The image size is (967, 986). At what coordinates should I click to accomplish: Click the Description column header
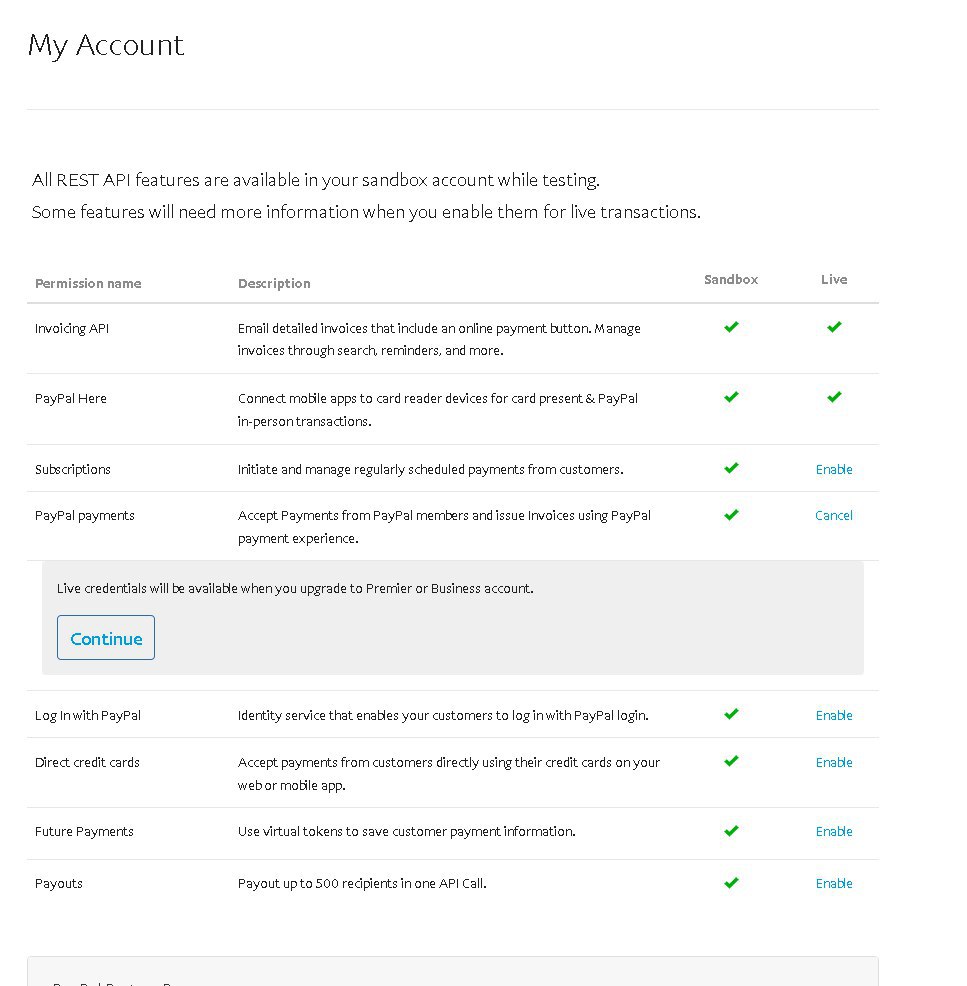[274, 284]
